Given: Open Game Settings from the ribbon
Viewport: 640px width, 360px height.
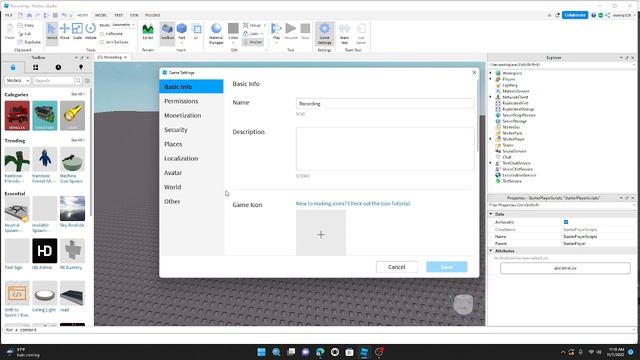Looking at the screenshot, I should pyautogui.click(x=324, y=33).
